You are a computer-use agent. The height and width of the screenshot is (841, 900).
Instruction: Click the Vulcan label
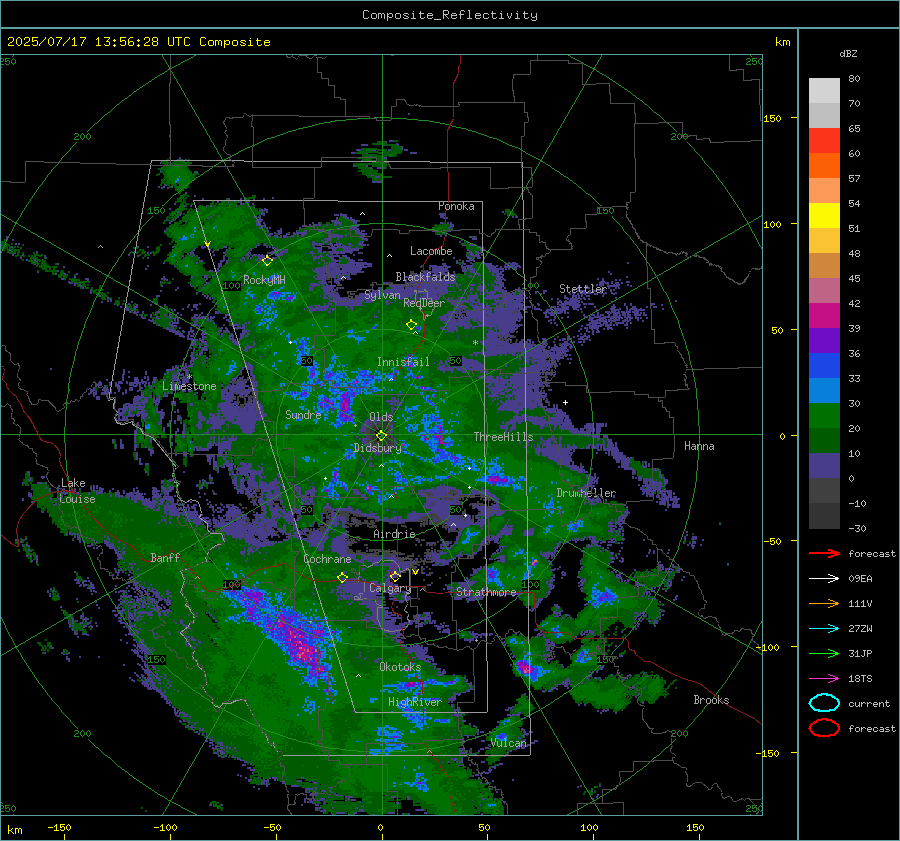click(x=509, y=743)
